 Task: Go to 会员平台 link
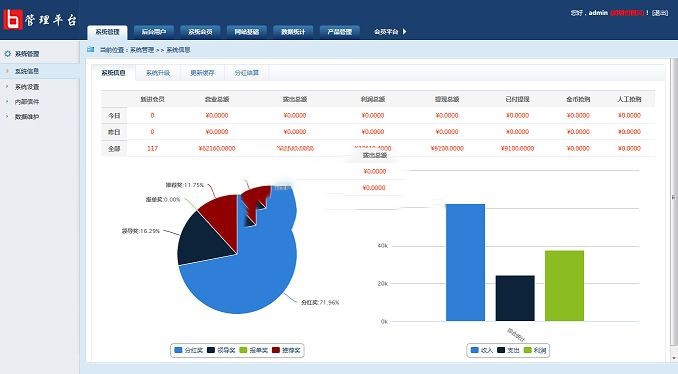click(x=386, y=32)
